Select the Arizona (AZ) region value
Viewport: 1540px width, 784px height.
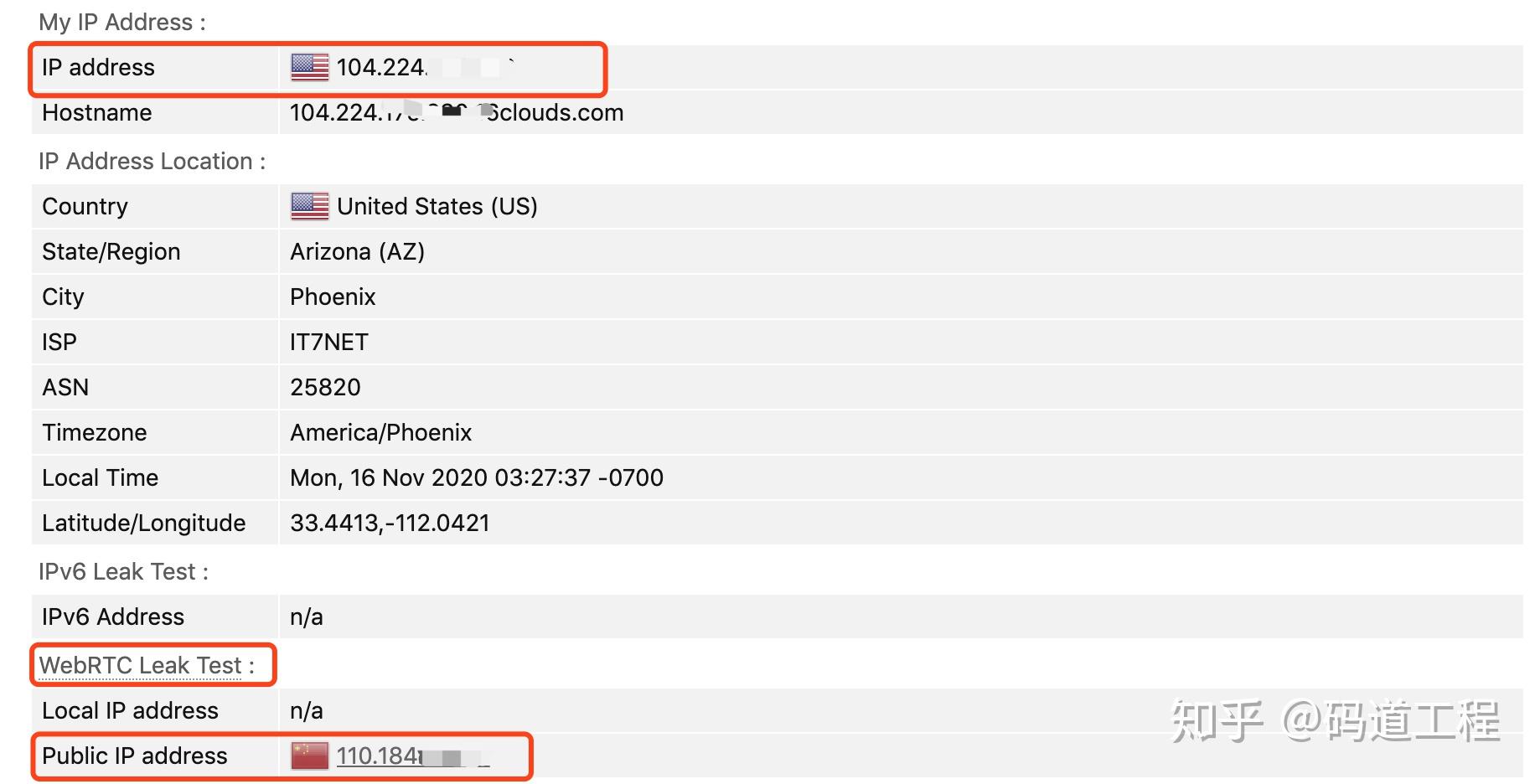coord(357,251)
